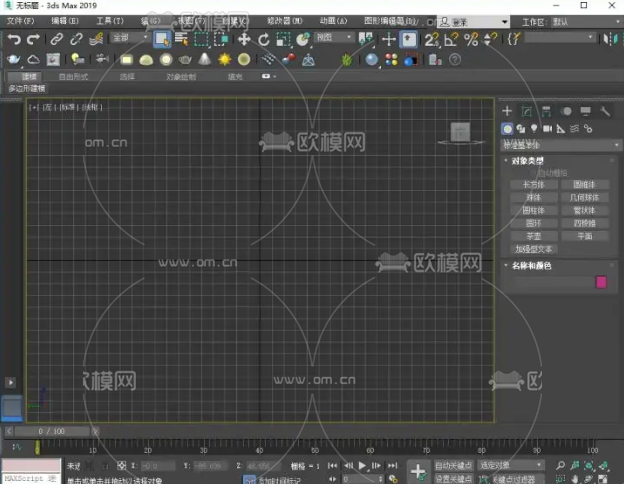
Task: Click the magenta object color swatch
Action: click(x=601, y=283)
